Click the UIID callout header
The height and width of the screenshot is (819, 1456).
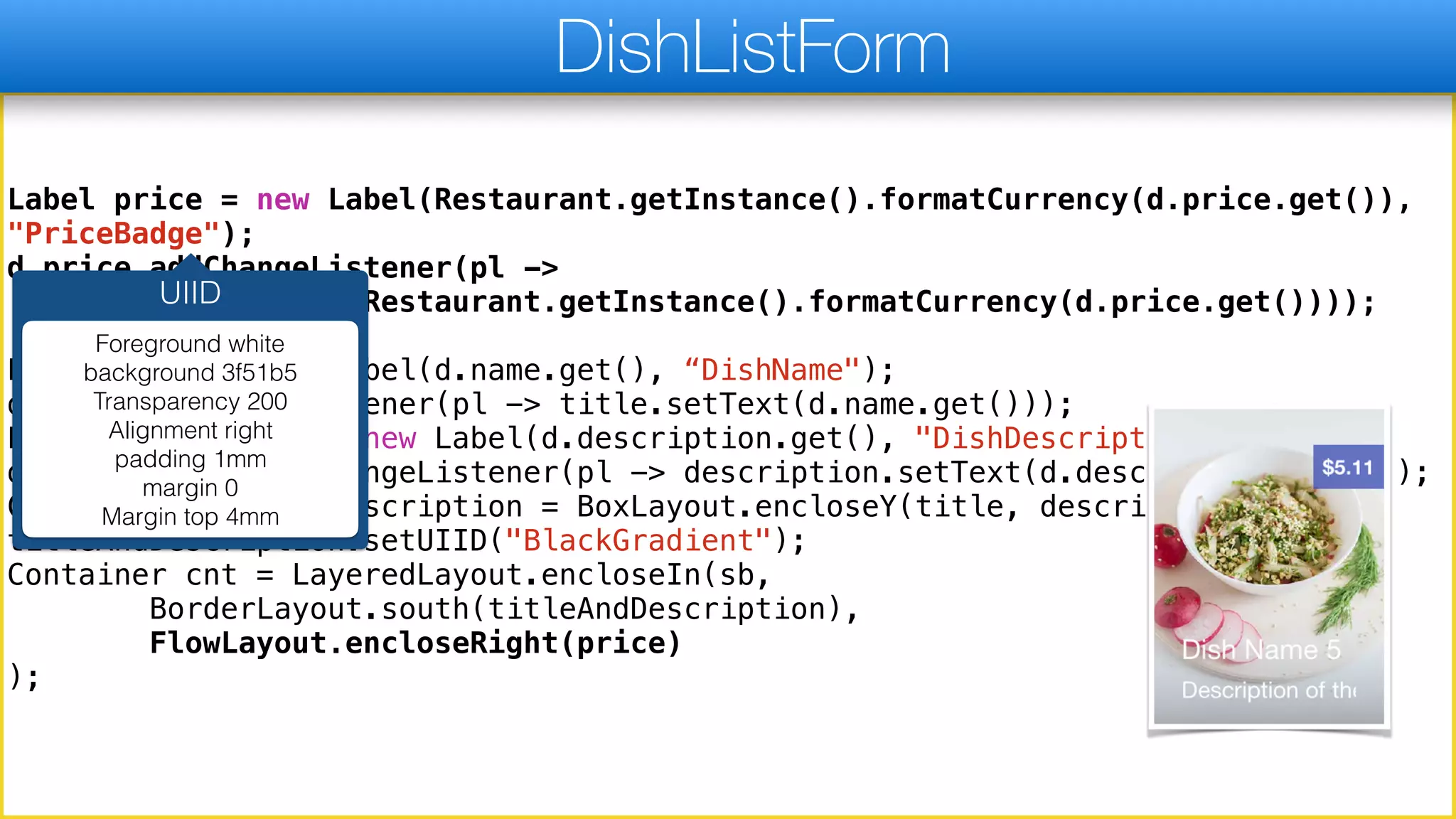click(x=191, y=293)
